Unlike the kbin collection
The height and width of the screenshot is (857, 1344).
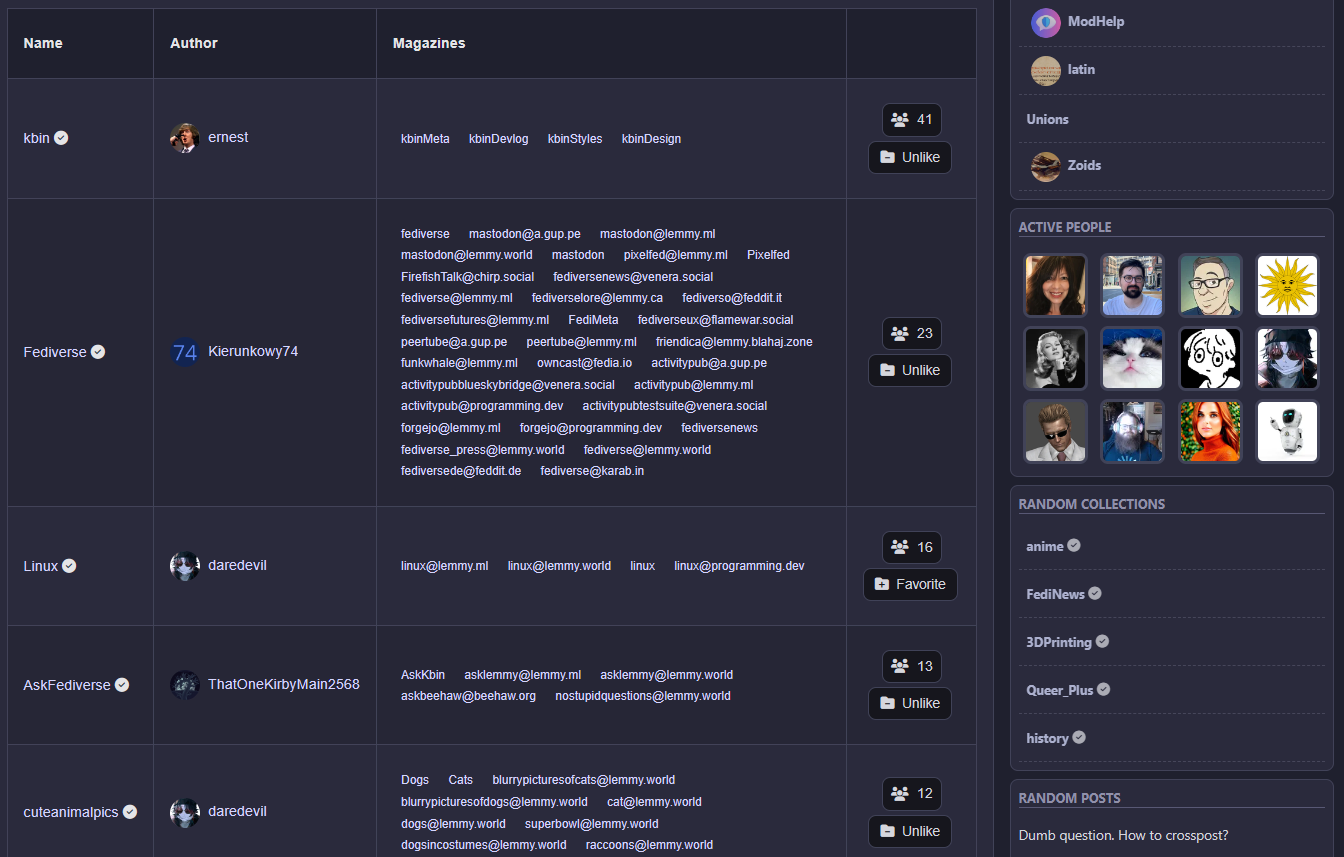pyautogui.click(x=910, y=157)
